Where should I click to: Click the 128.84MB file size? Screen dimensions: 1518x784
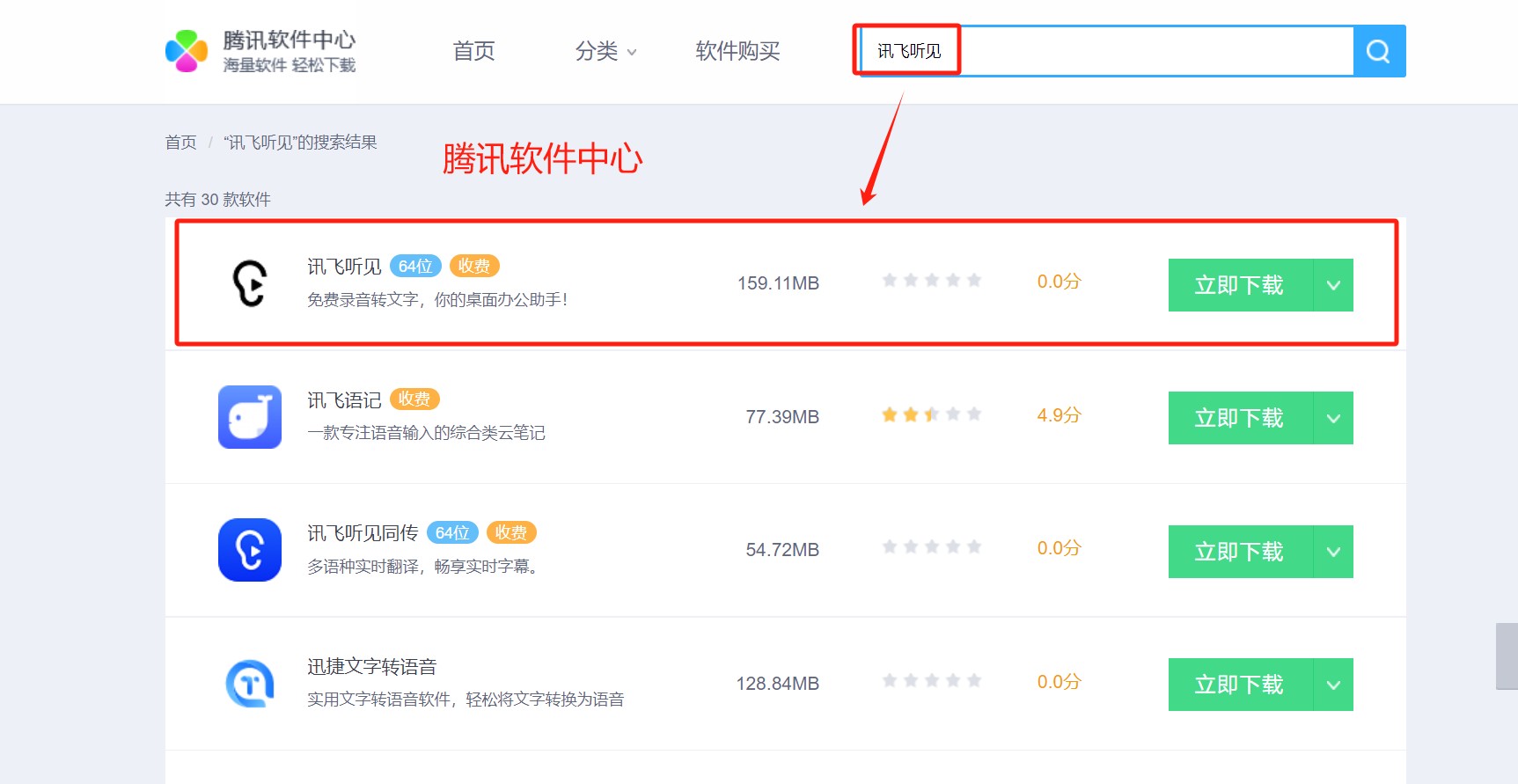[x=778, y=684]
